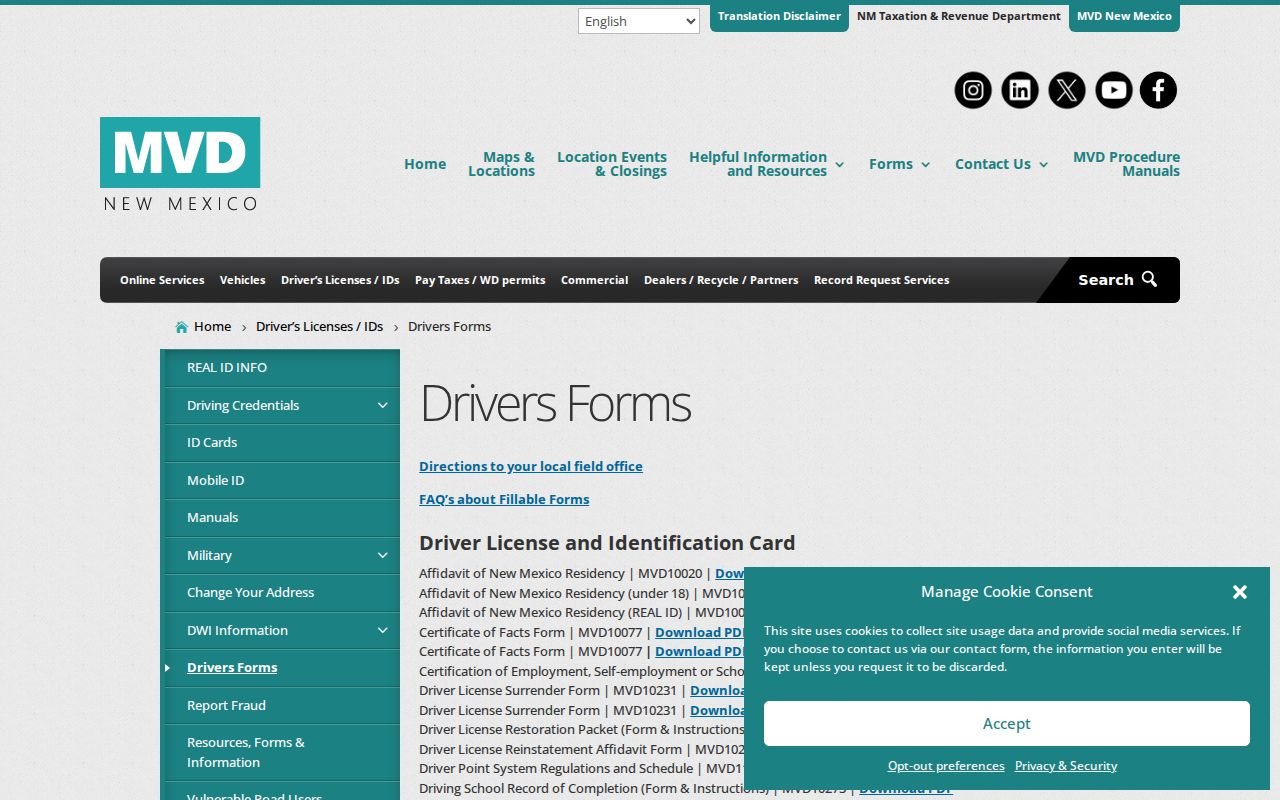Go to the MVD Facebook page
The image size is (1280, 800).
(x=1158, y=91)
